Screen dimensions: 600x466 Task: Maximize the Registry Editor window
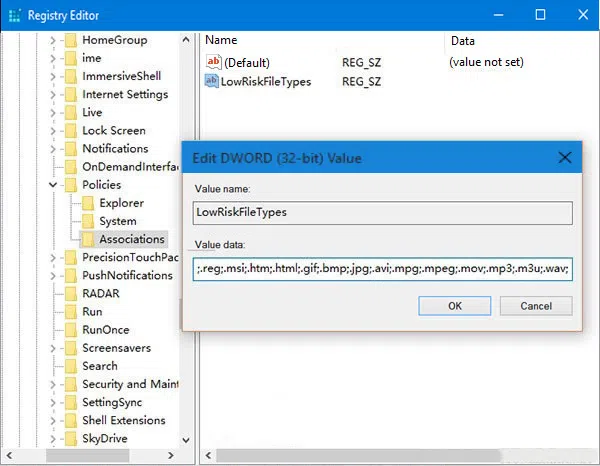[540, 15]
